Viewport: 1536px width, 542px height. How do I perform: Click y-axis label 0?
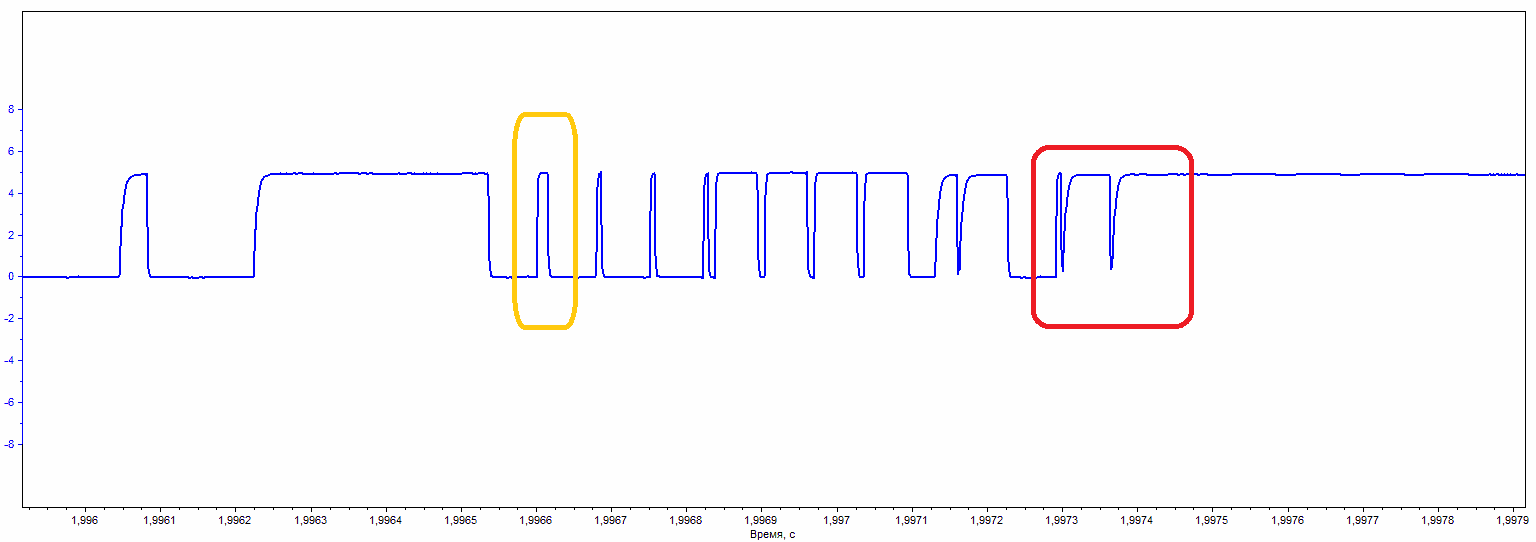click(9, 277)
